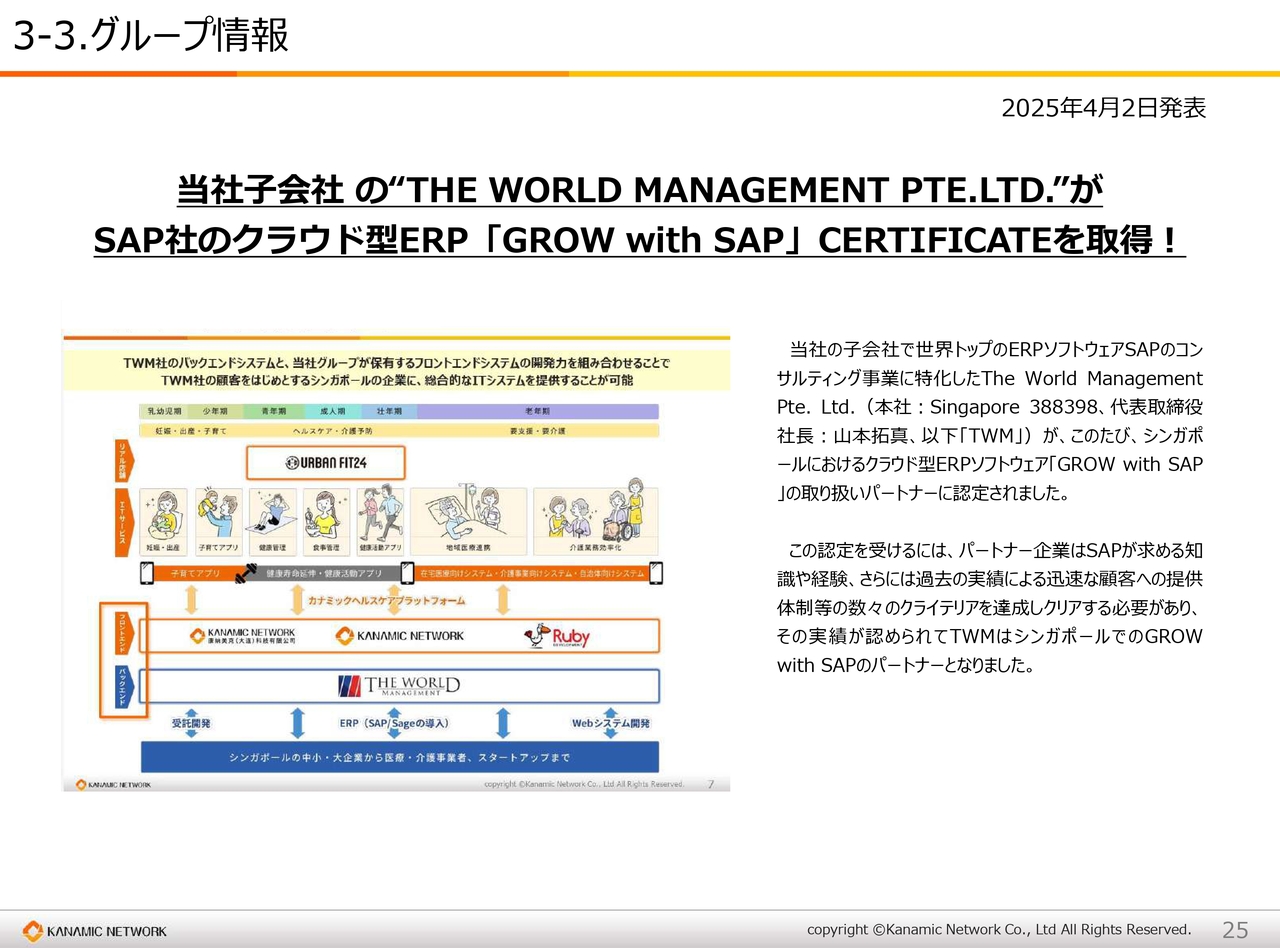Click the 在宅医療向けシステム orange bar segment

[x=532, y=574]
